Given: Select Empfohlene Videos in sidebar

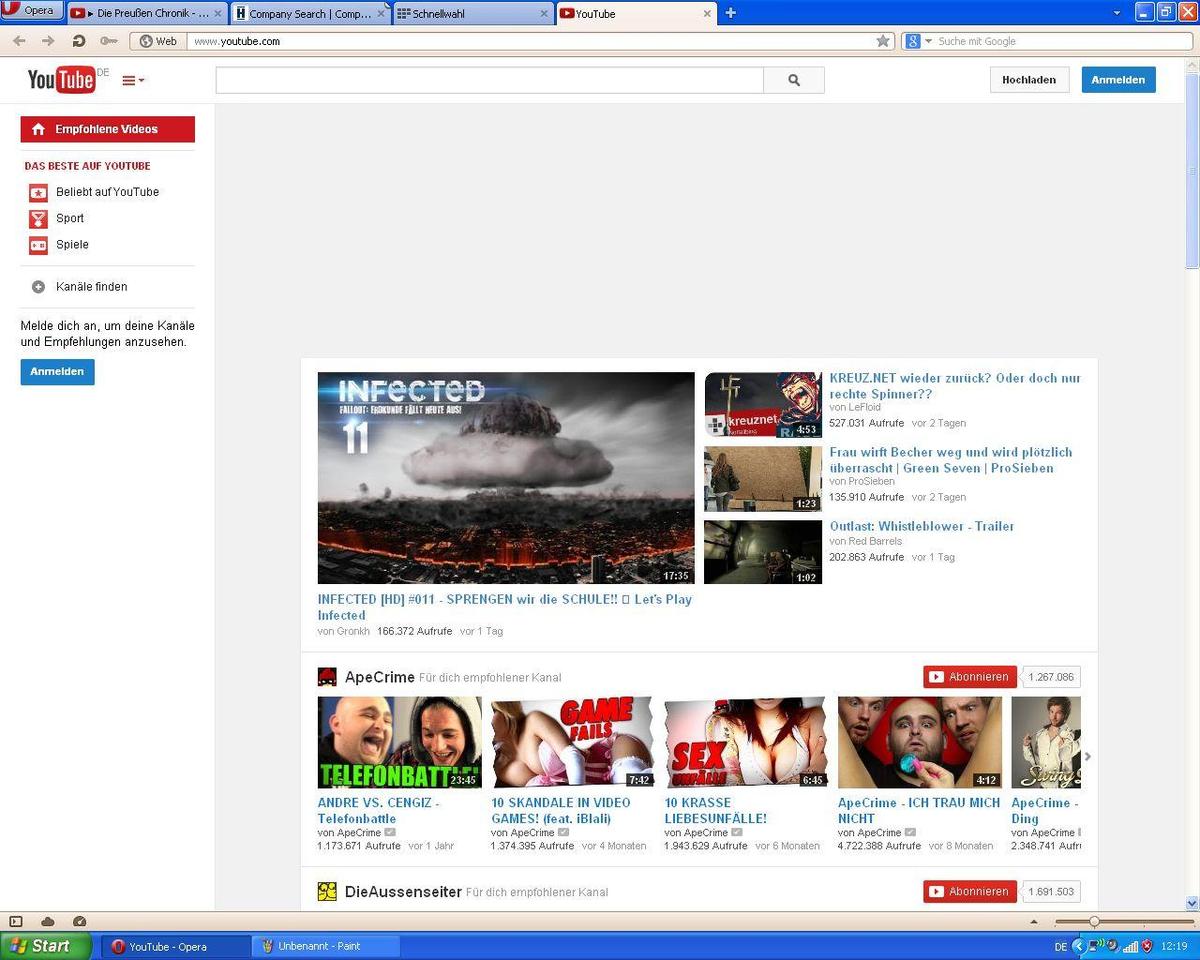Looking at the screenshot, I should (108, 129).
